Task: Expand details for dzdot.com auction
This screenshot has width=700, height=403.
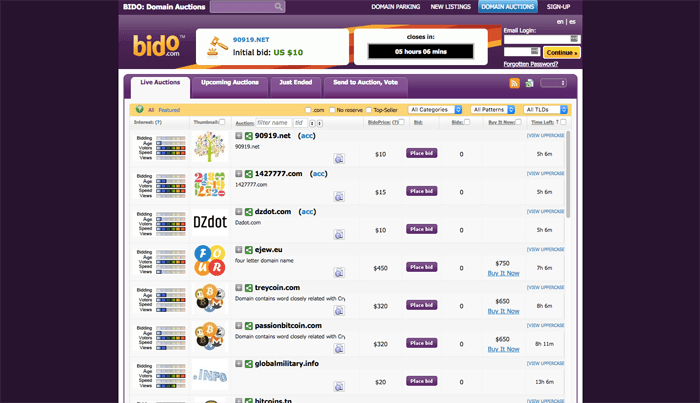Action: (239, 212)
